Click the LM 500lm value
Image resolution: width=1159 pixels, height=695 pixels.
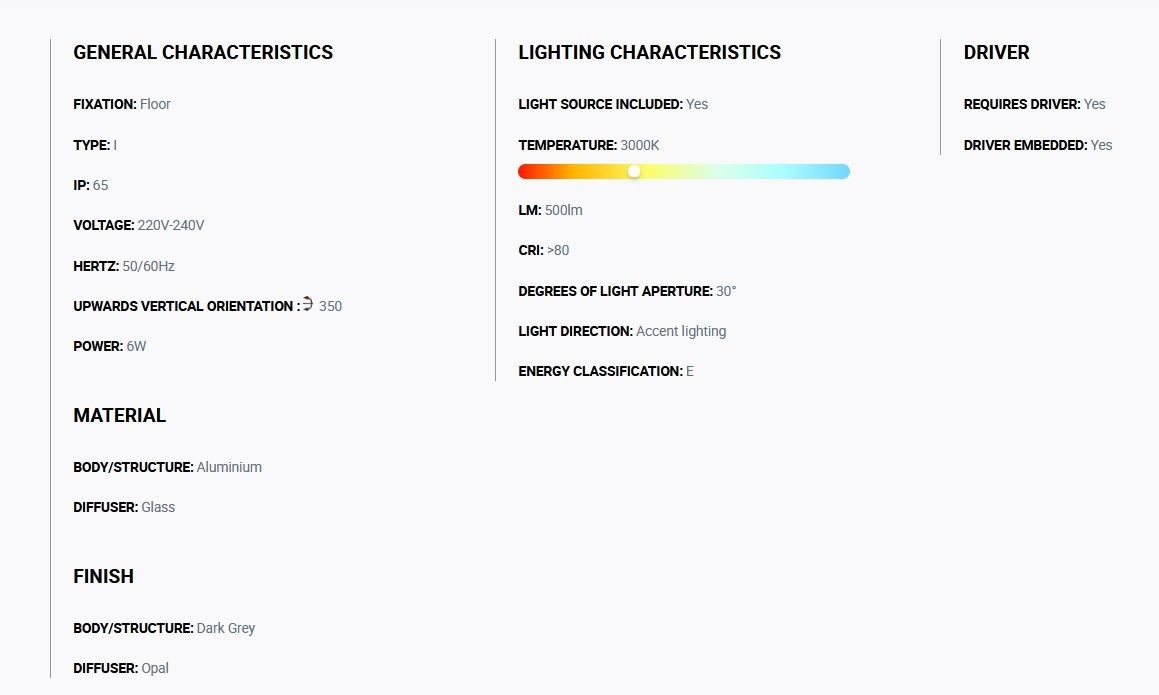(563, 210)
